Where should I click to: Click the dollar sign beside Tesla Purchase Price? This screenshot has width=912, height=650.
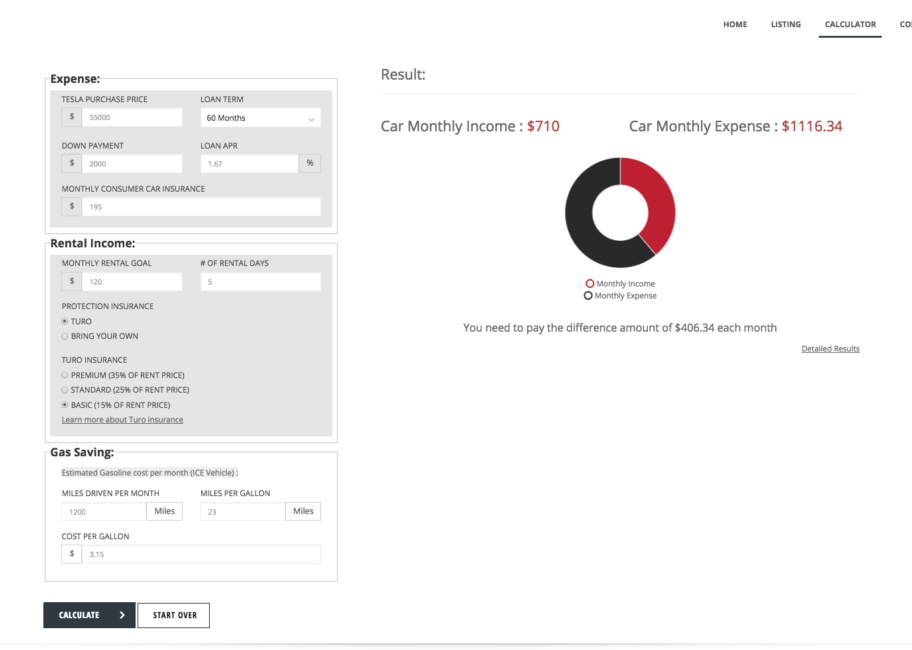[x=72, y=117]
